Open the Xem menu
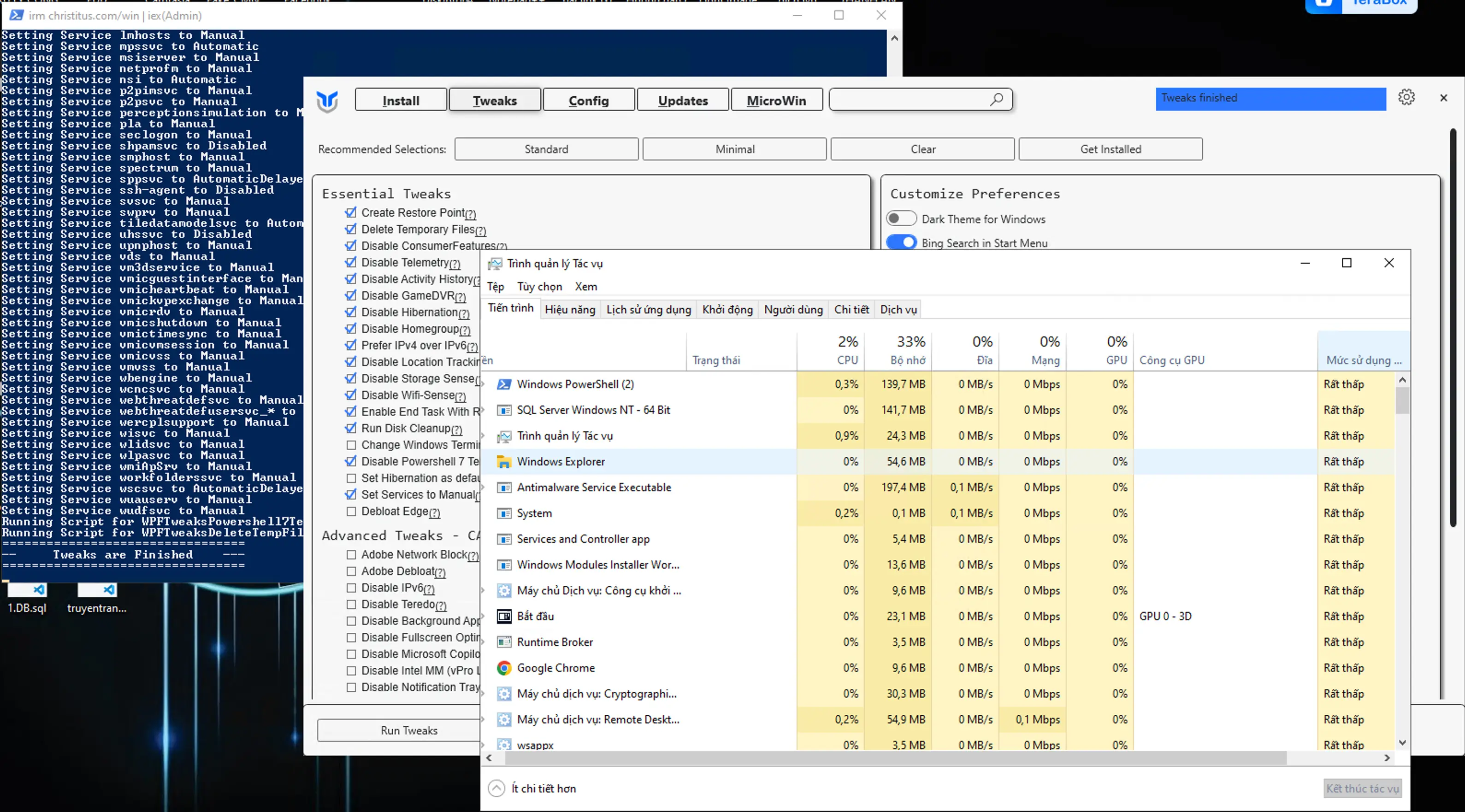The height and width of the screenshot is (812, 1465). point(586,287)
